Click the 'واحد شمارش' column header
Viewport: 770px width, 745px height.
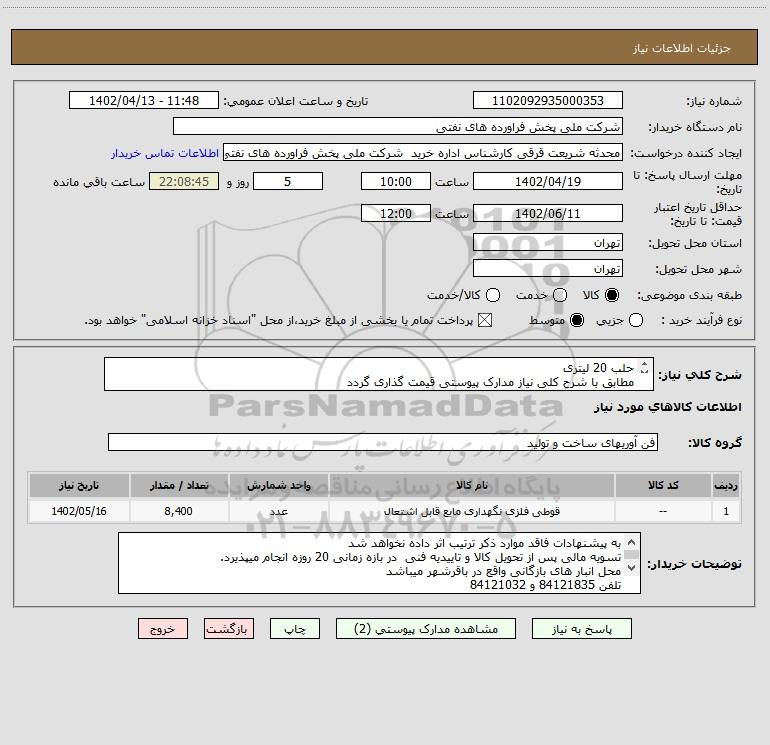tap(278, 485)
